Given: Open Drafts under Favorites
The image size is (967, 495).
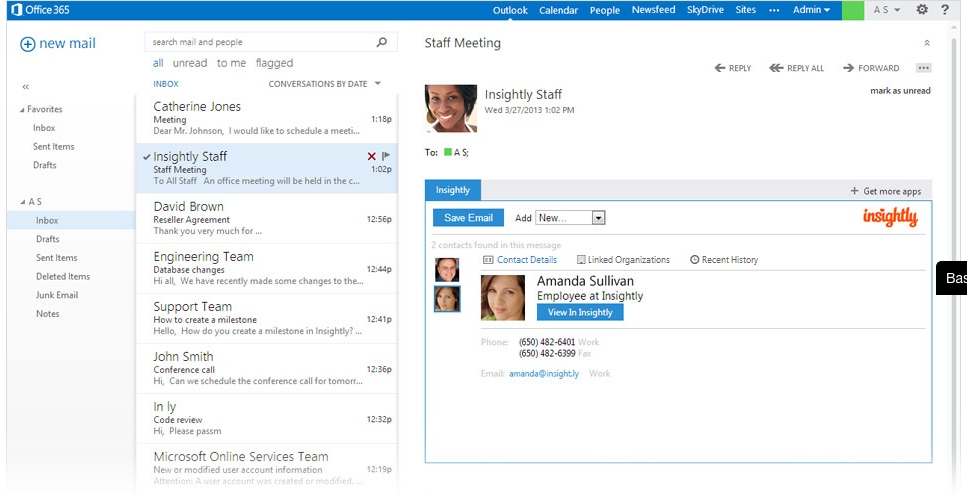Looking at the screenshot, I should pyautogui.click(x=44, y=165).
